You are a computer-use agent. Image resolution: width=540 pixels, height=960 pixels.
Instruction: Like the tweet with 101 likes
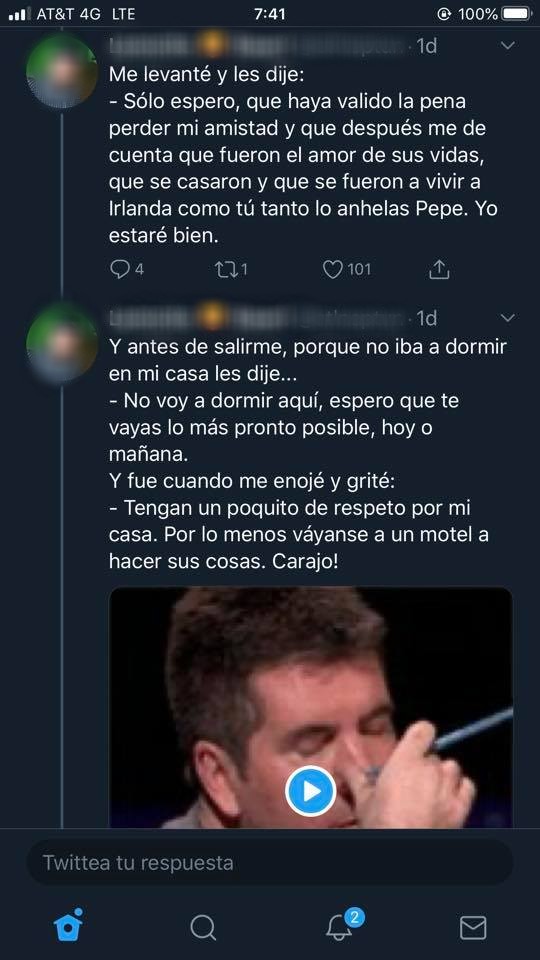point(347,269)
